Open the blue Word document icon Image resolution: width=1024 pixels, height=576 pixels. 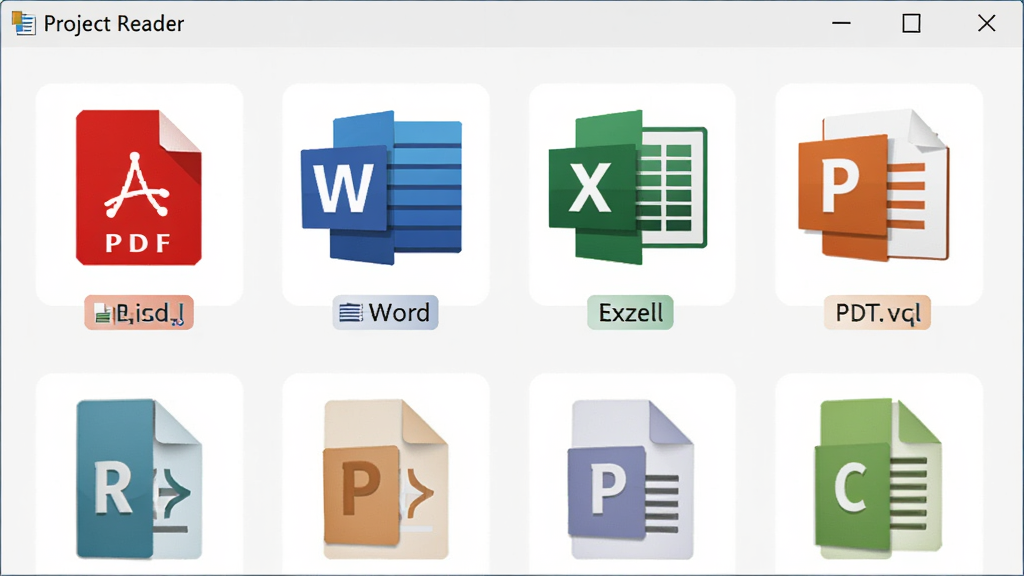[381, 187]
